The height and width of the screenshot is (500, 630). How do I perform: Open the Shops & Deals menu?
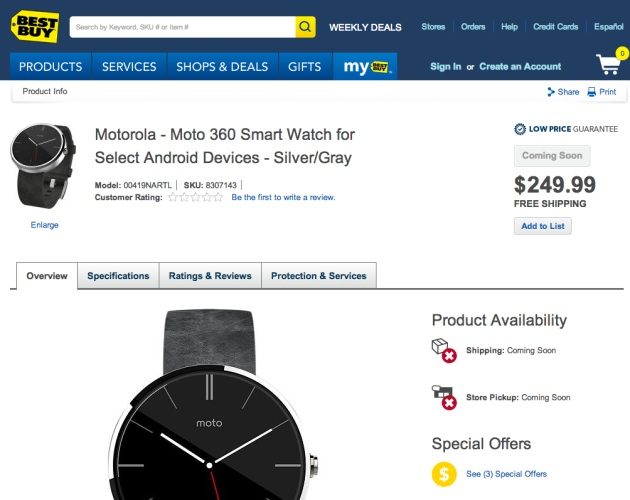click(222, 67)
